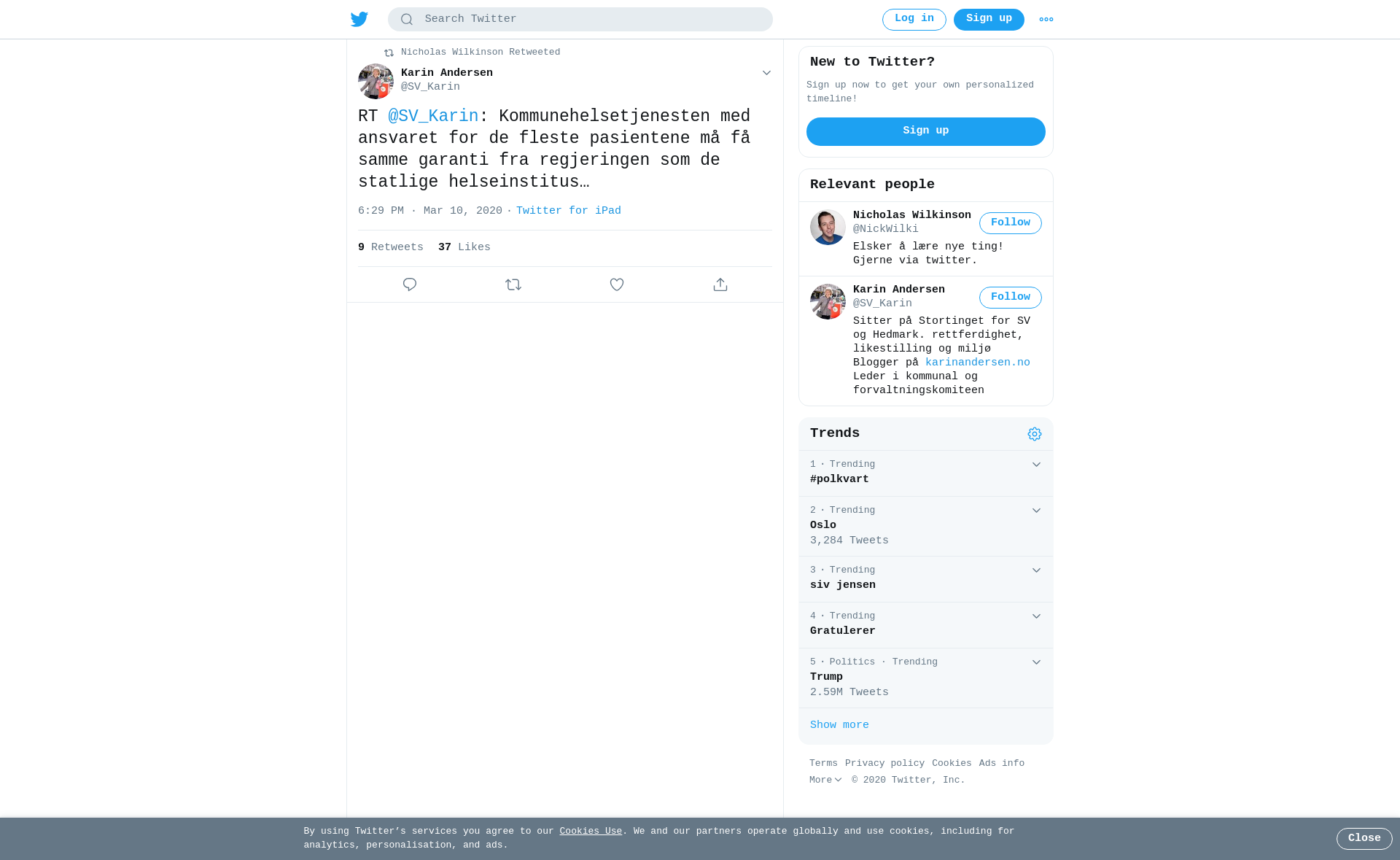Click the retweet icon under the tweet
1400x860 pixels.
(x=513, y=284)
